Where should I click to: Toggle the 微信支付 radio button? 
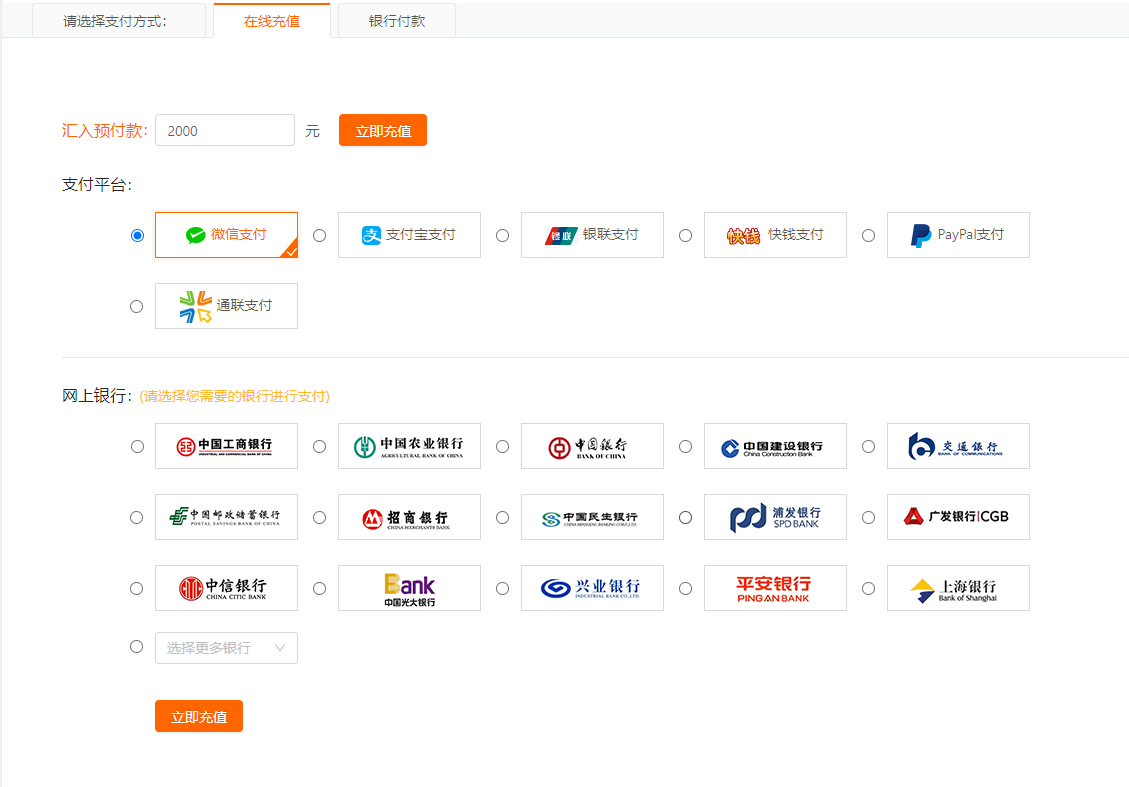click(137, 235)
